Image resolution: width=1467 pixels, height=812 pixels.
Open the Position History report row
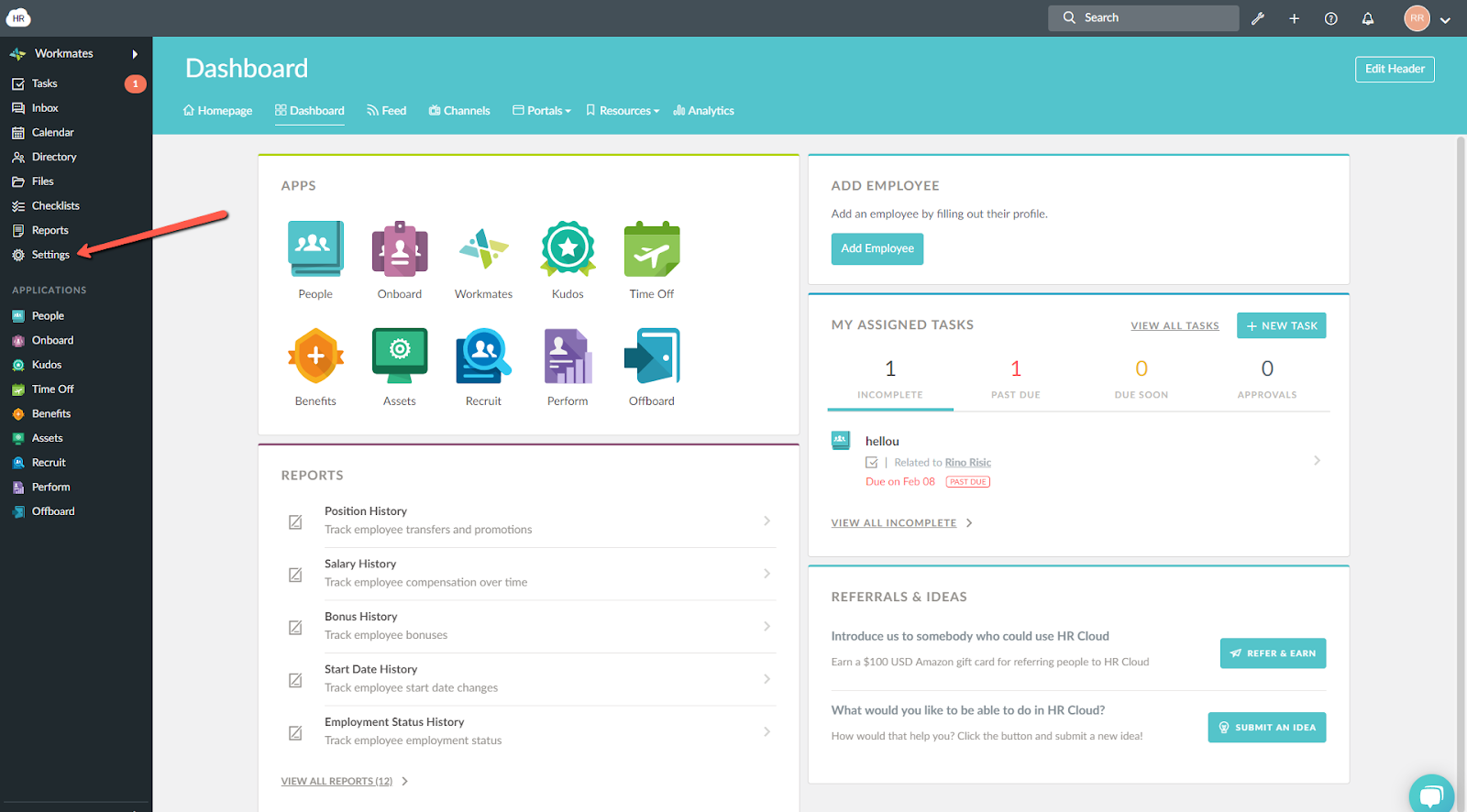pyautogui.click(x=529, y=521)
